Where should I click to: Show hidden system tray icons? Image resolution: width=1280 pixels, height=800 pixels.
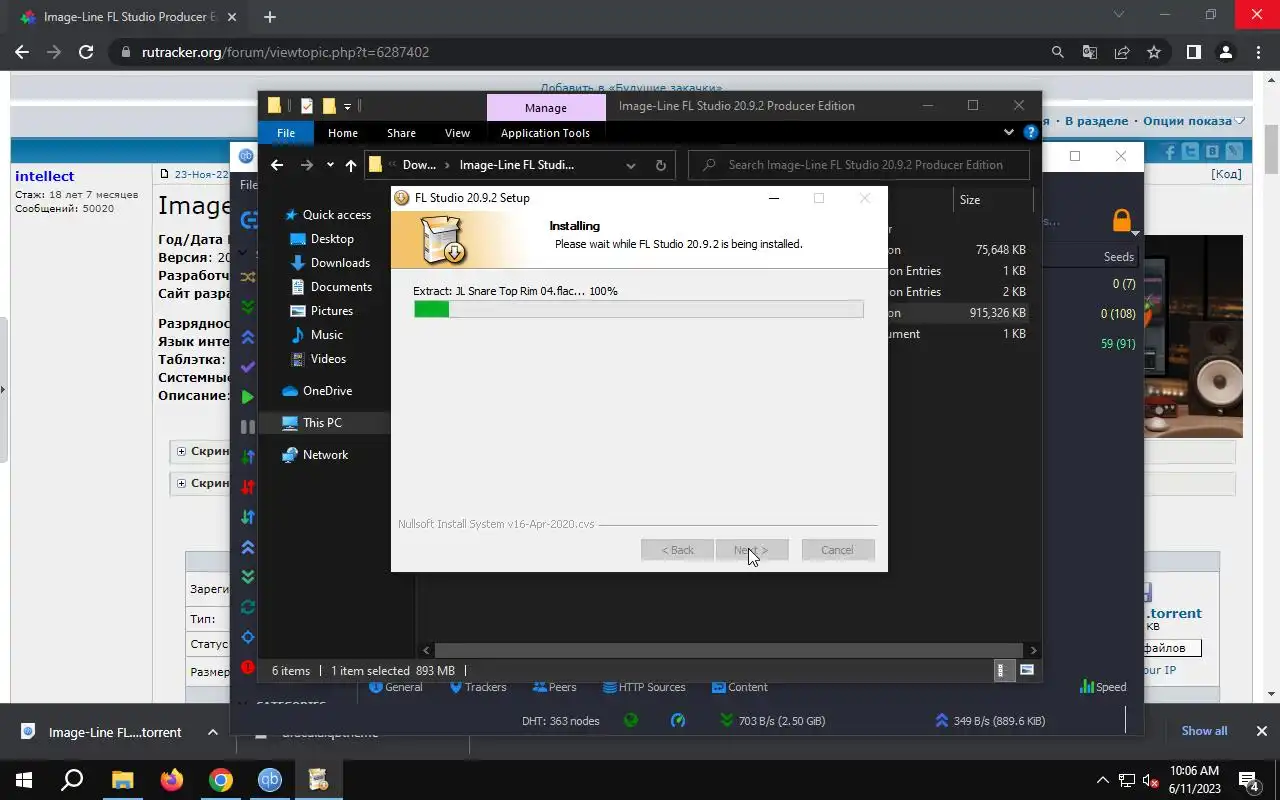pyautogui.click(x=1103, y=780)
